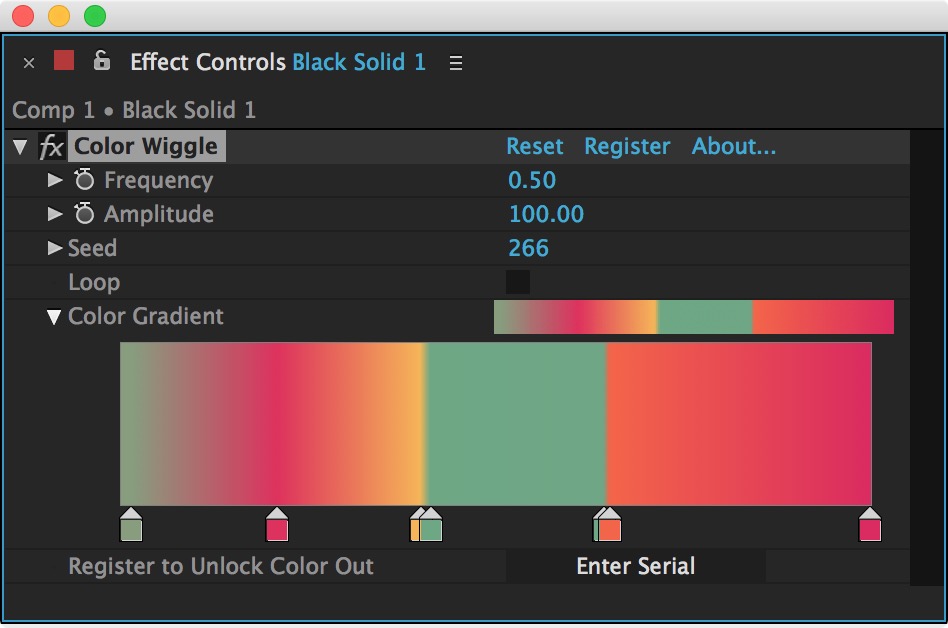Click the panel lock icon
The image size is (948, 628).
103,61
